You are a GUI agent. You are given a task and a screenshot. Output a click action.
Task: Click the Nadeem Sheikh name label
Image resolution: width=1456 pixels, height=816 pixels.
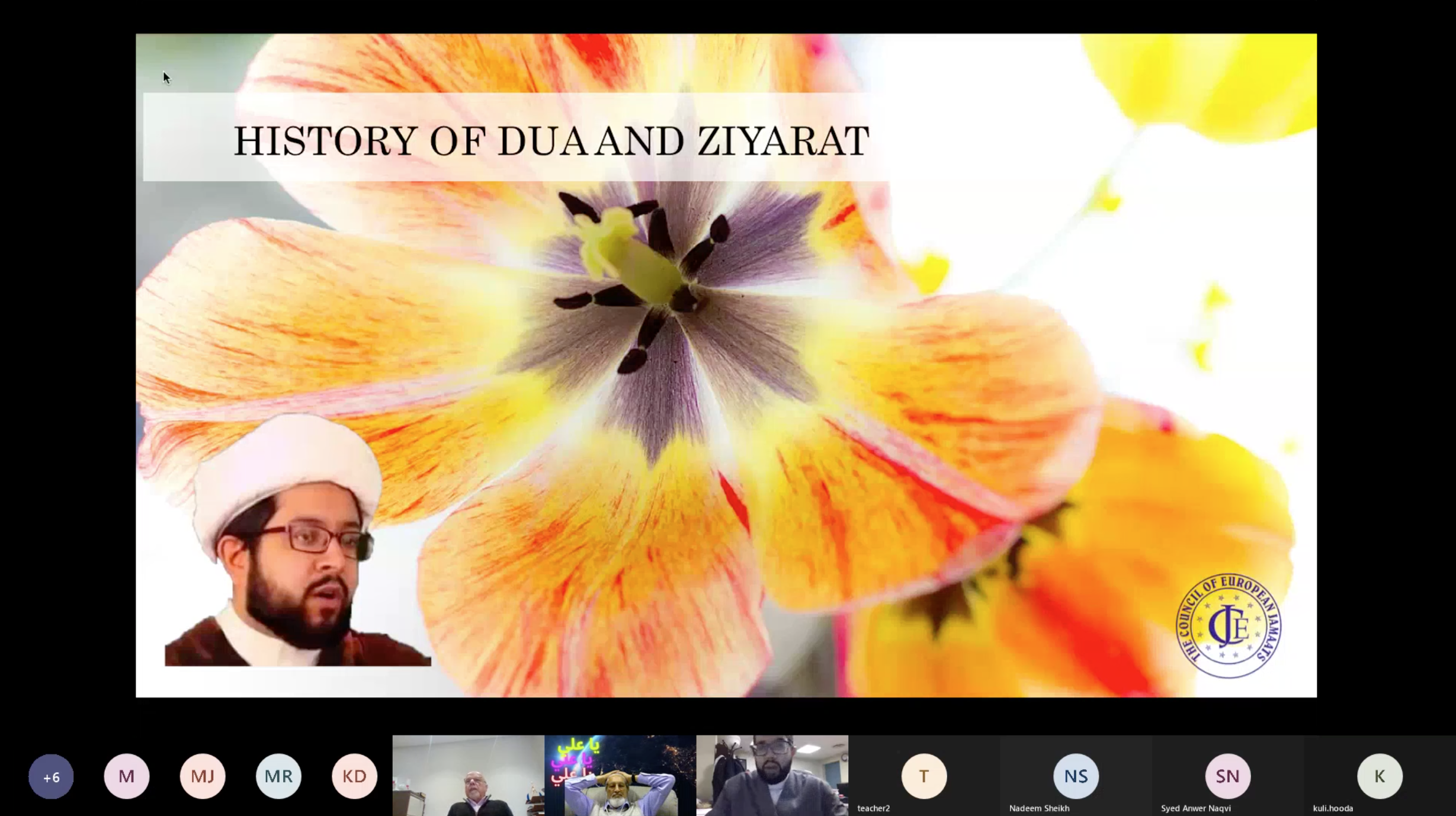(1039, 808)
